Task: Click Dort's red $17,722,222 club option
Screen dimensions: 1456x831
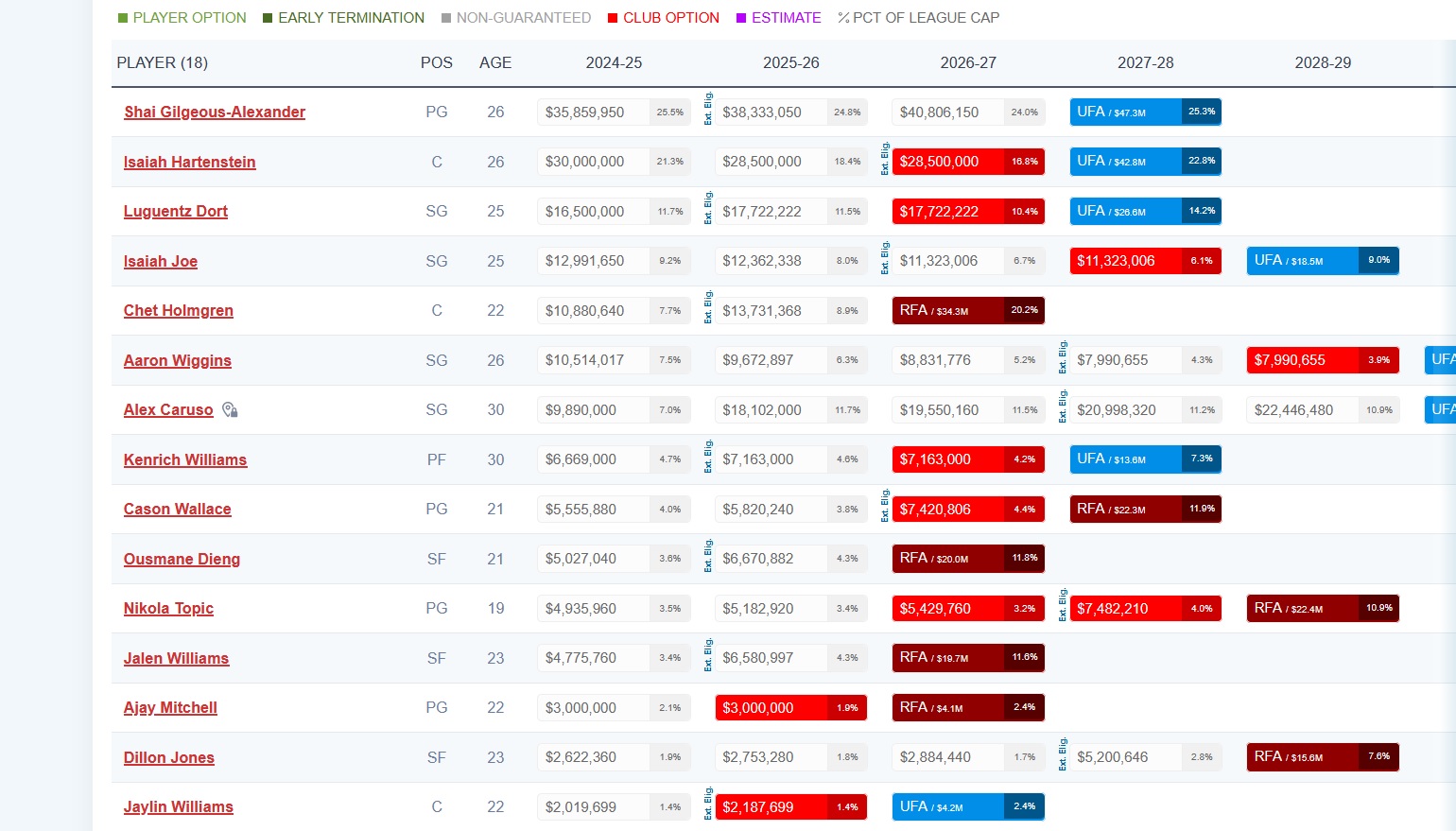Action: click(x=968, y=211)
